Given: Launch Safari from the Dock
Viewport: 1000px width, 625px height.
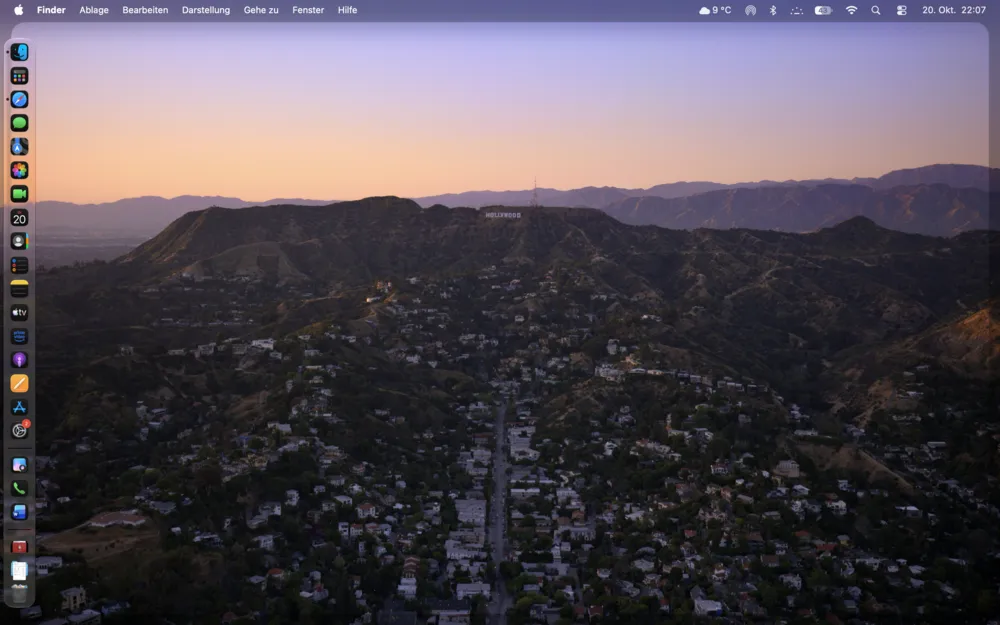Looking at the screenshot, I should click(x=19, y=99).
